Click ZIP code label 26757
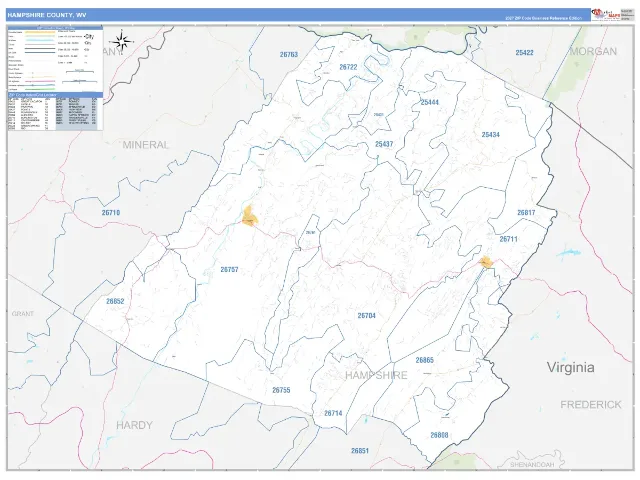This screenshot has height=480, width=640. pyautogui.click(x=229, y=269)
